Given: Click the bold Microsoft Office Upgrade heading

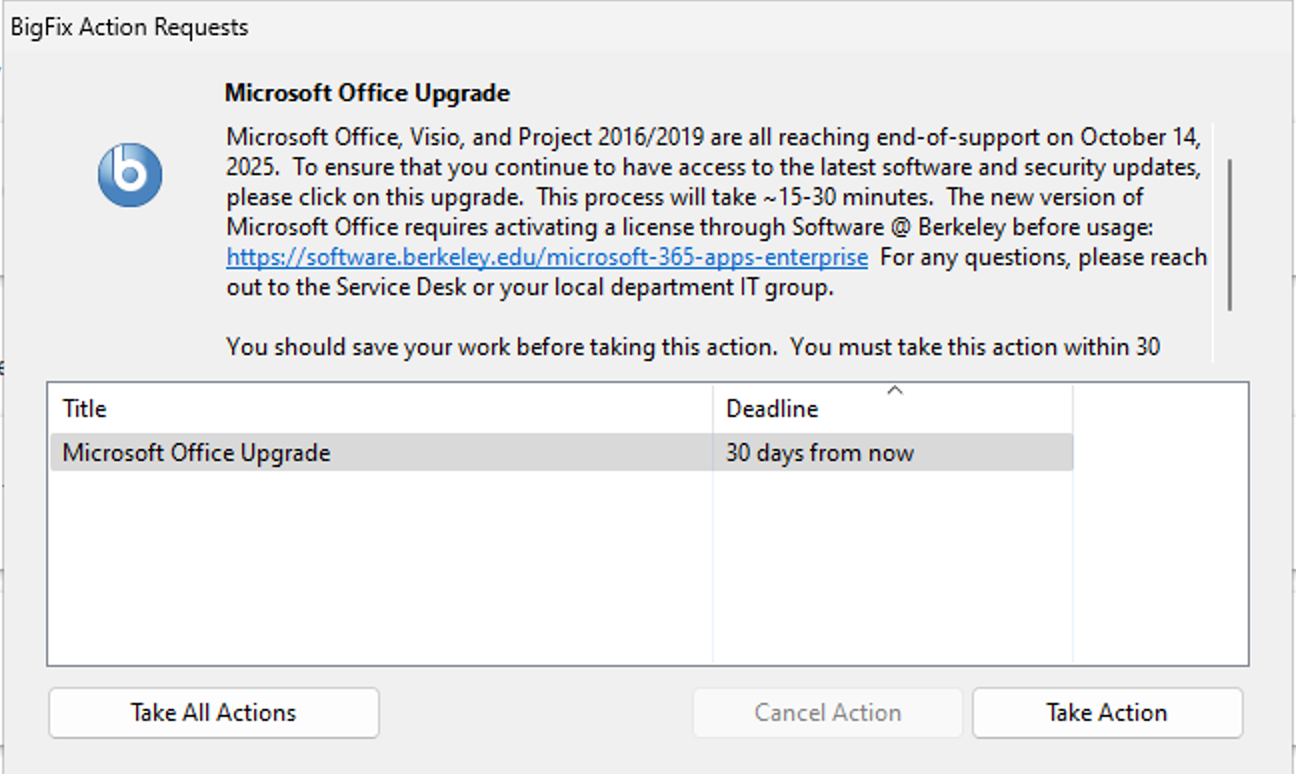Looking at the screenshot, I should click(x=367, y=93).
